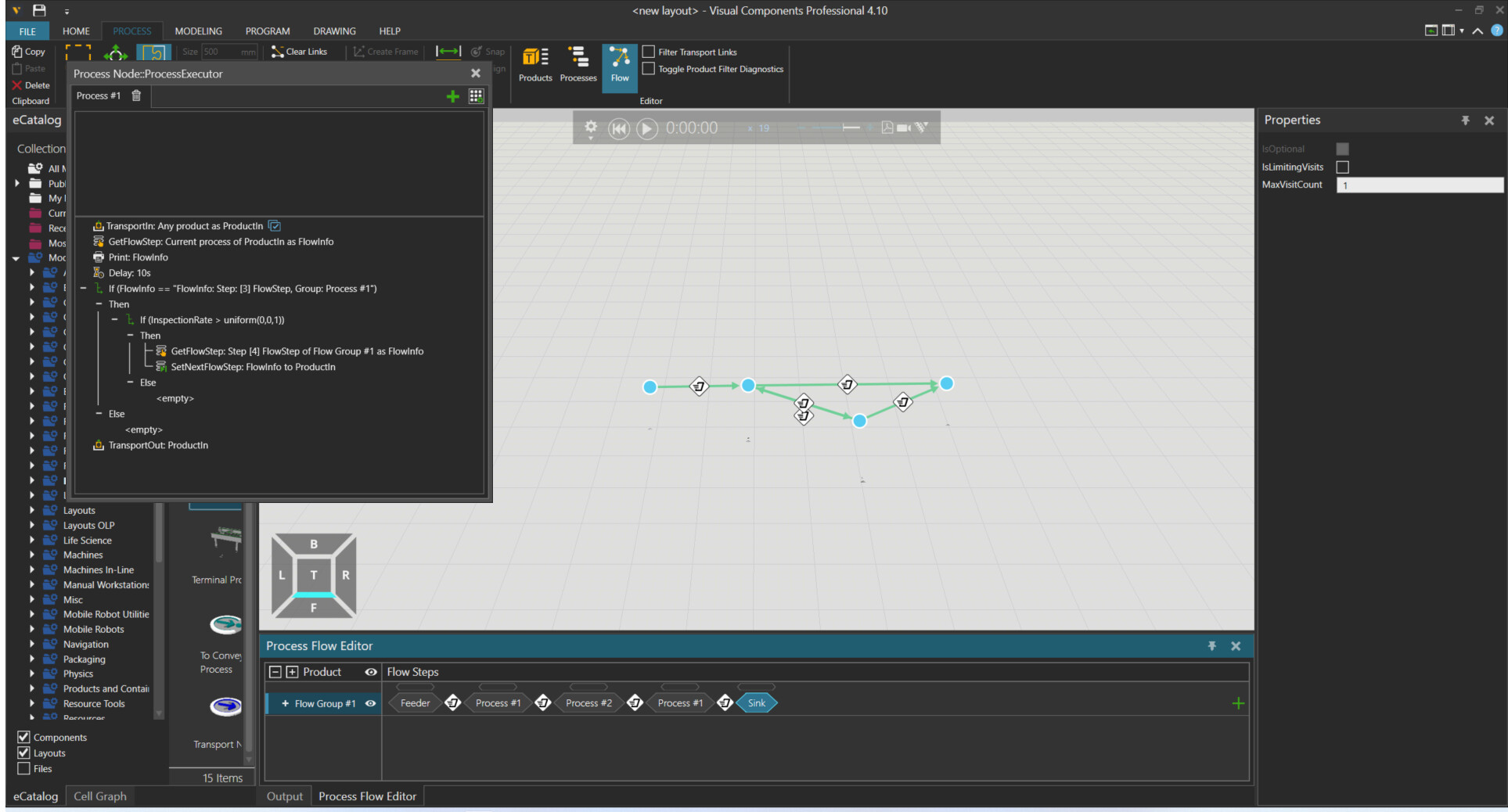Expand the Mobile Robots folder
1508x812 pixels.
[x=32, y=629]
